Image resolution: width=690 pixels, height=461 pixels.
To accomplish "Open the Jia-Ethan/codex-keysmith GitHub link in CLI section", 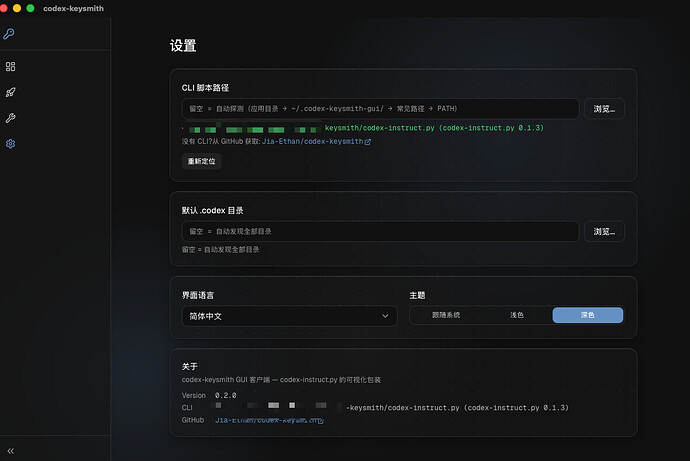I will pos(312,142).
